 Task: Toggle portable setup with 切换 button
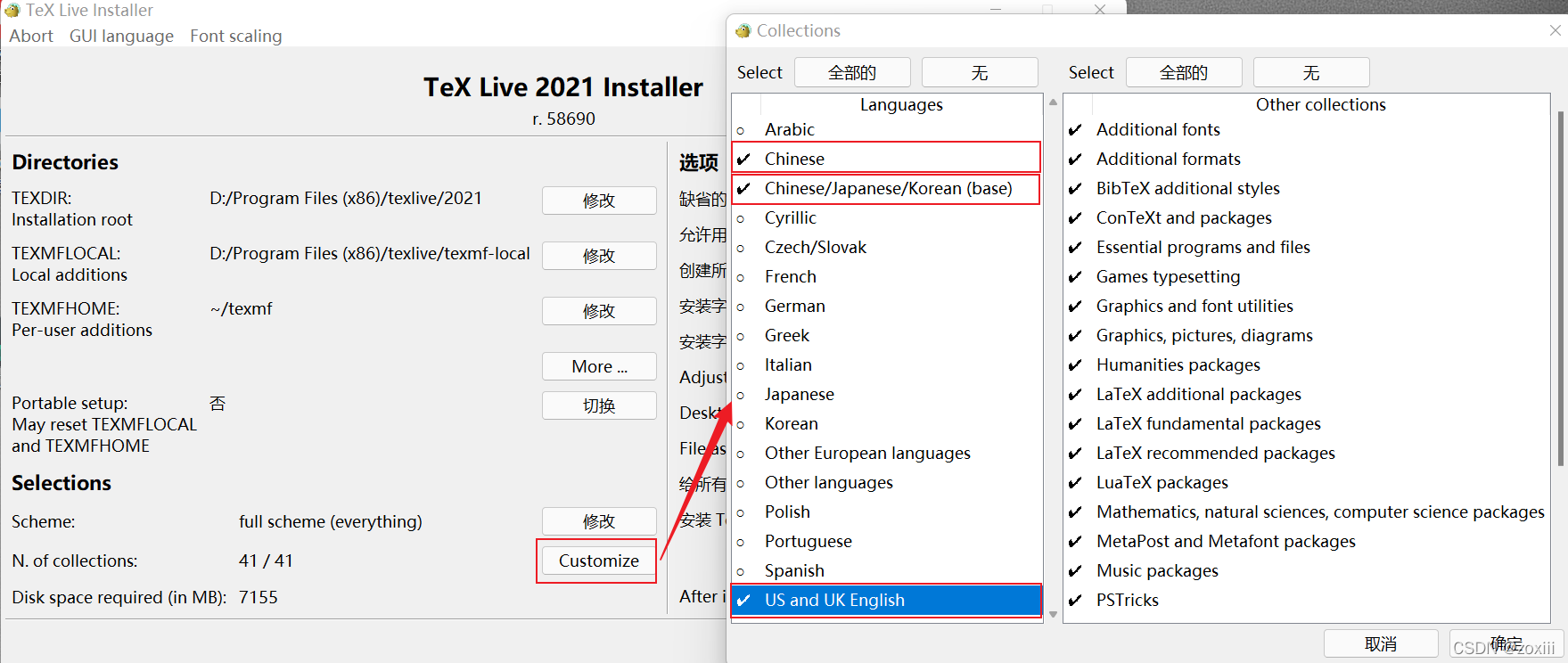coord(599,405)
